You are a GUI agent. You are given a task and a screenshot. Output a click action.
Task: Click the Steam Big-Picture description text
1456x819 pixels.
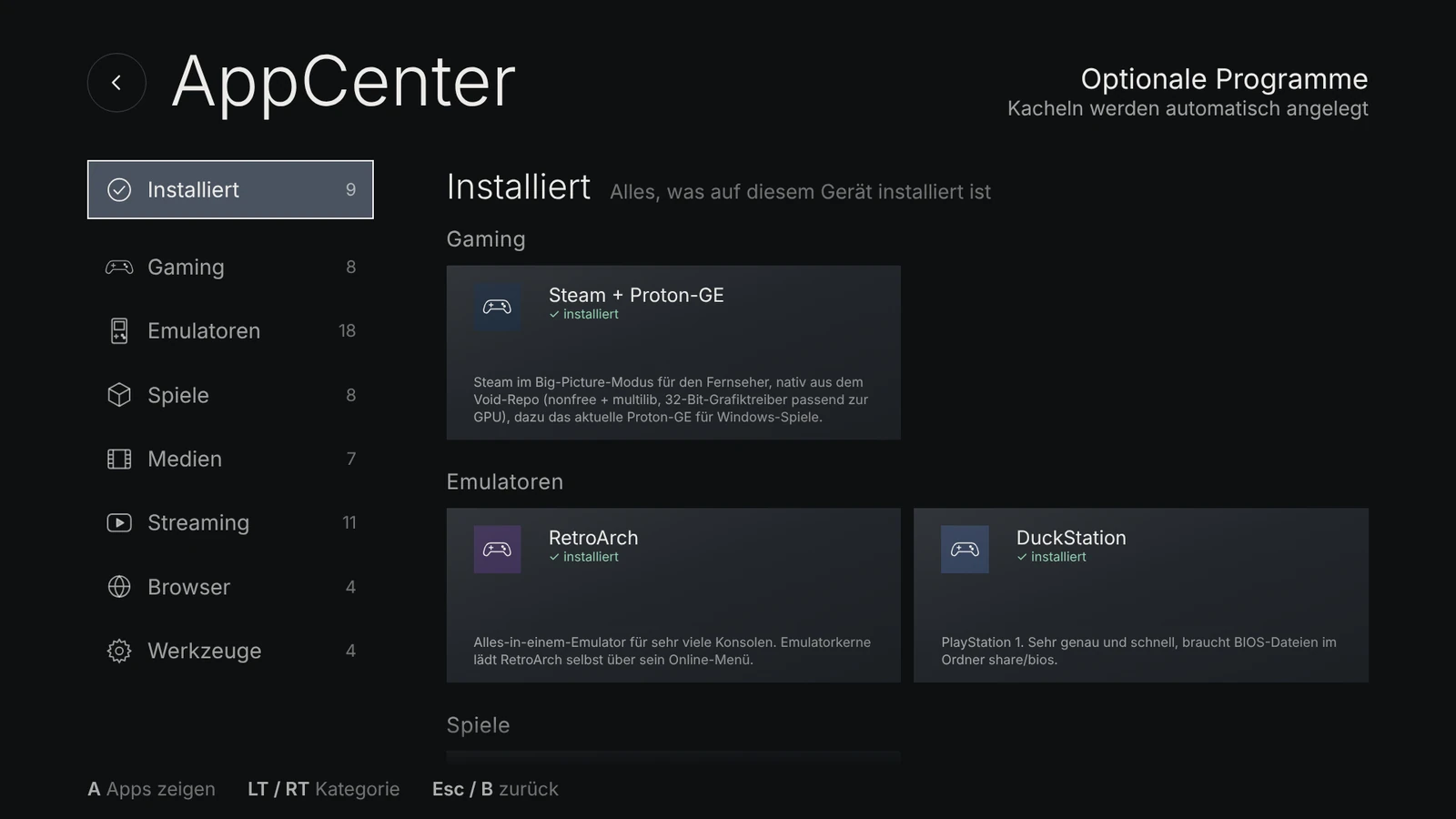(671, 399)
